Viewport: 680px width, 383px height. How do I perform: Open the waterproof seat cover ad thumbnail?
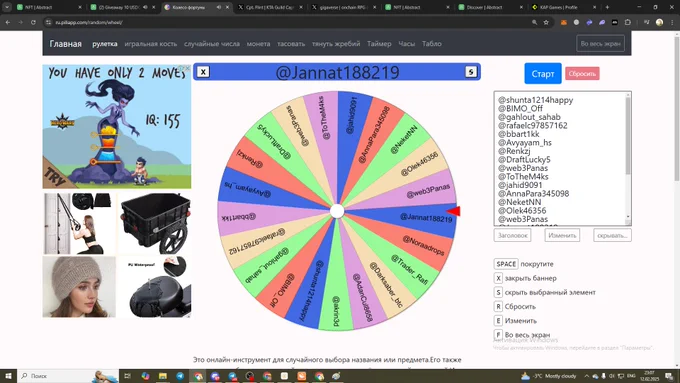pyautogui.click(x=154, y=287)
